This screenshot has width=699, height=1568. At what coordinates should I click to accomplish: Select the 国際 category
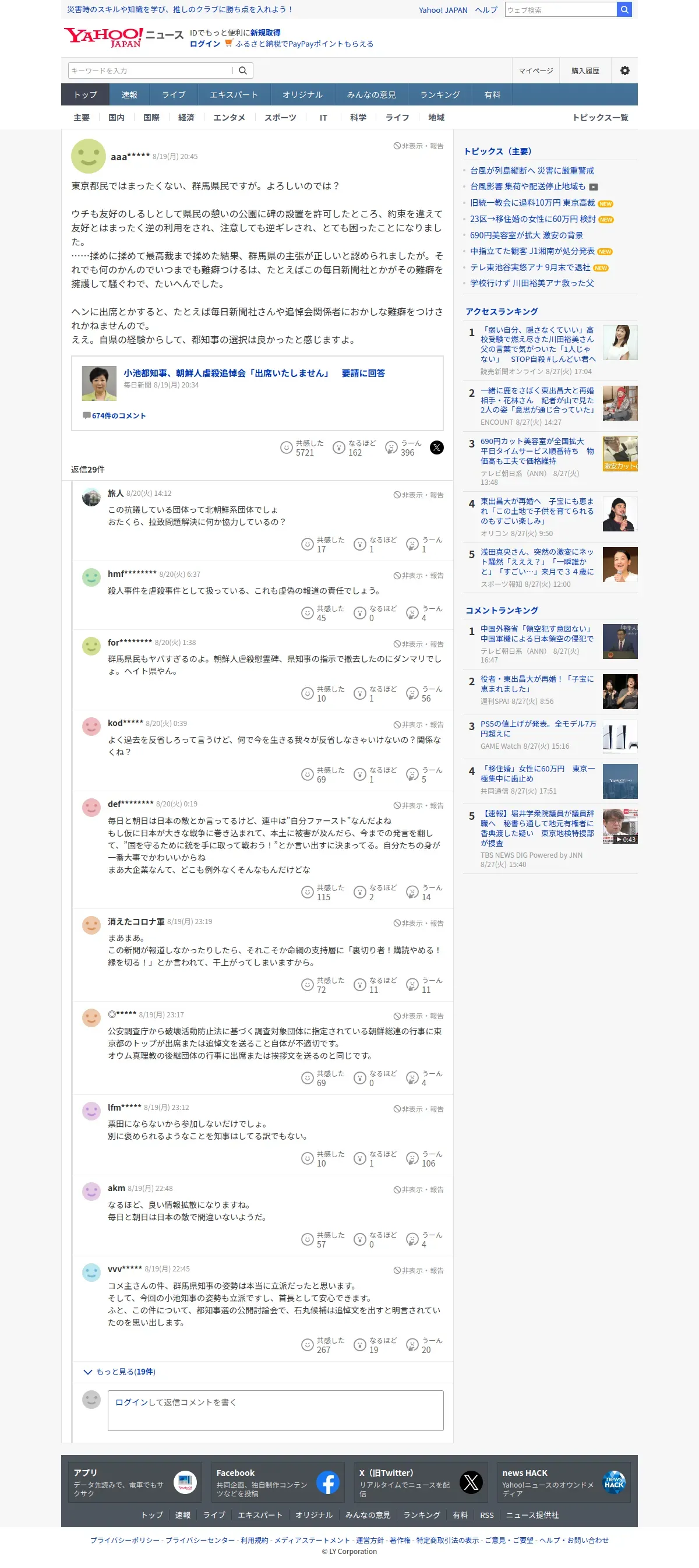[151, 118]
